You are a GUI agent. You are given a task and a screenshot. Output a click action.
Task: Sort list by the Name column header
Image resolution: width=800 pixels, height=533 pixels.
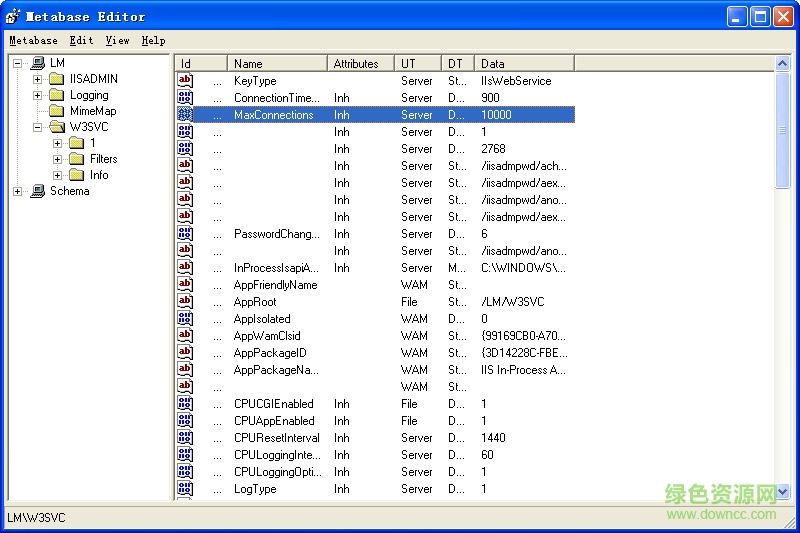pos(277,63)
